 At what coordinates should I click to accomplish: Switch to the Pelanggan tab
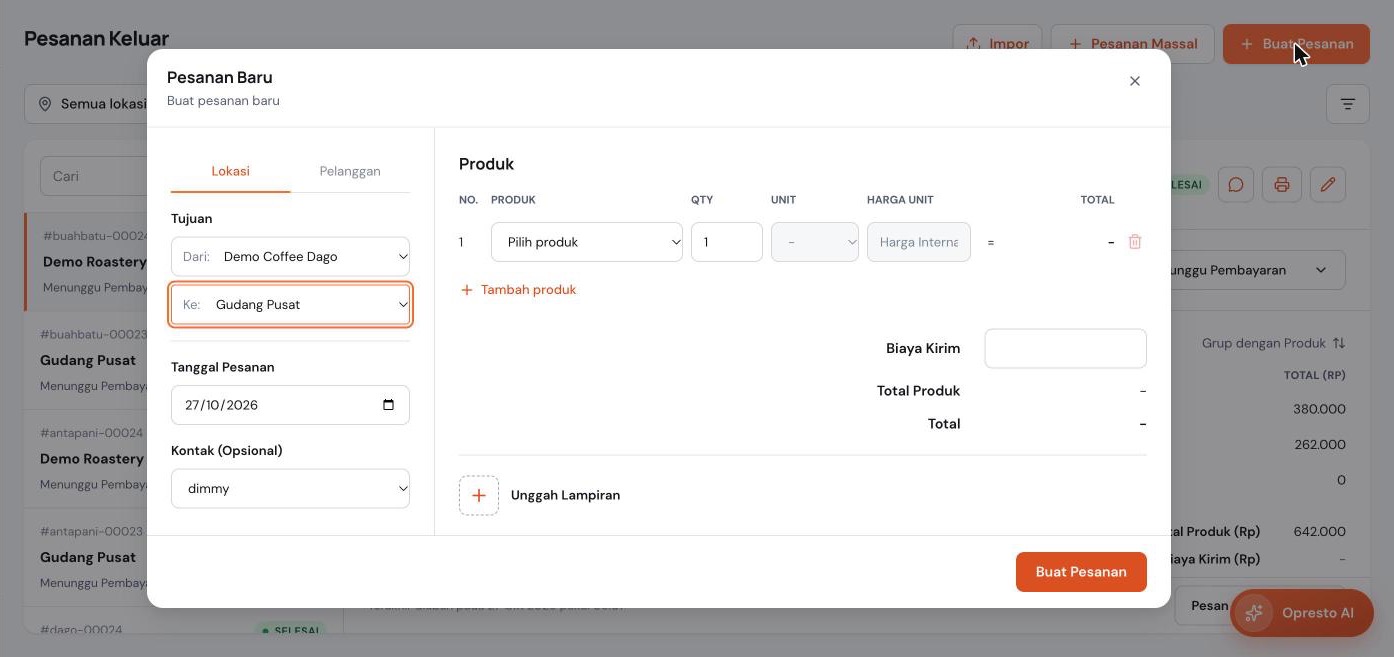click(350, 171)
